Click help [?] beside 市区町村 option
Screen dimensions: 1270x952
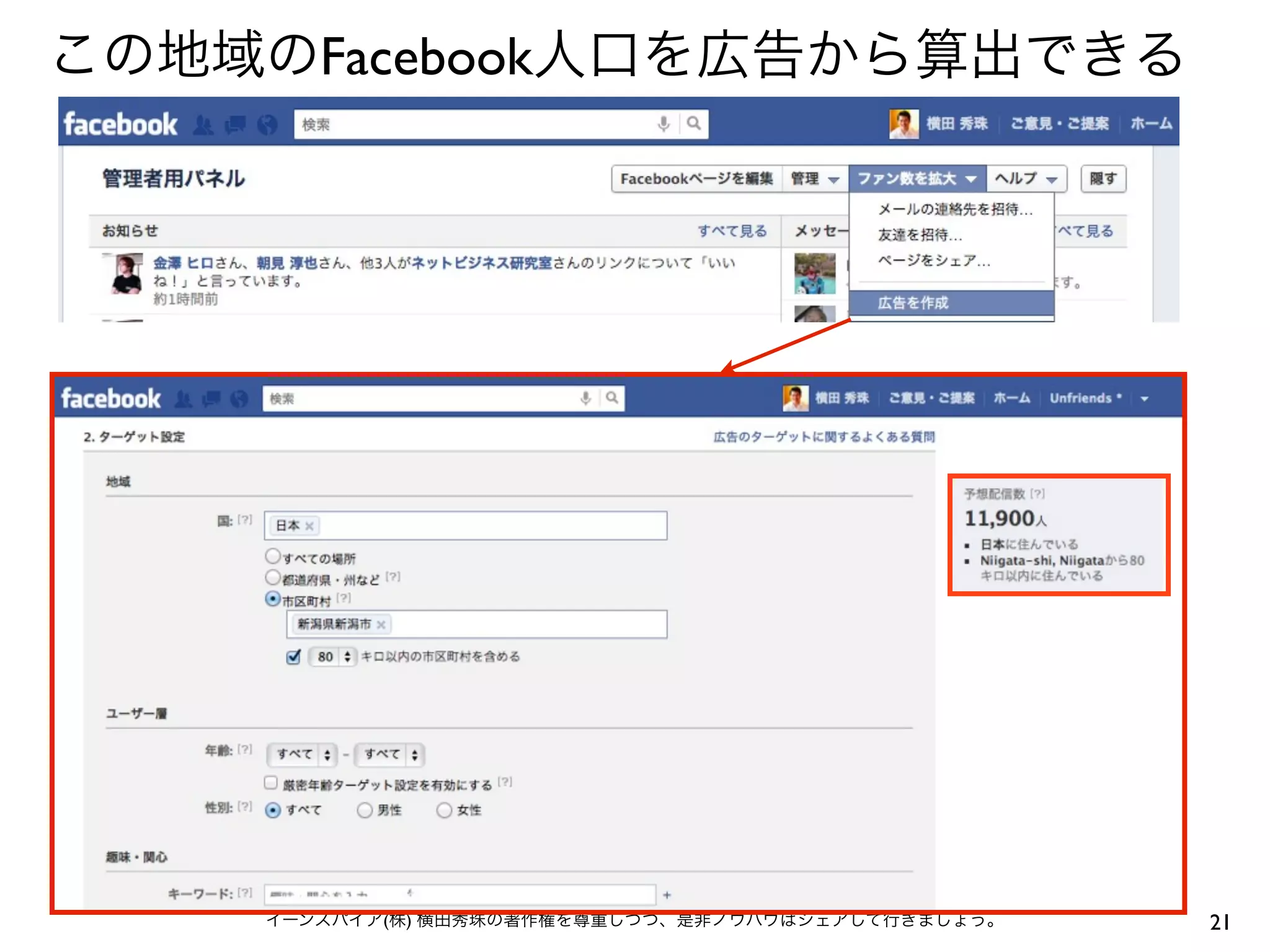tap(344, 599)
